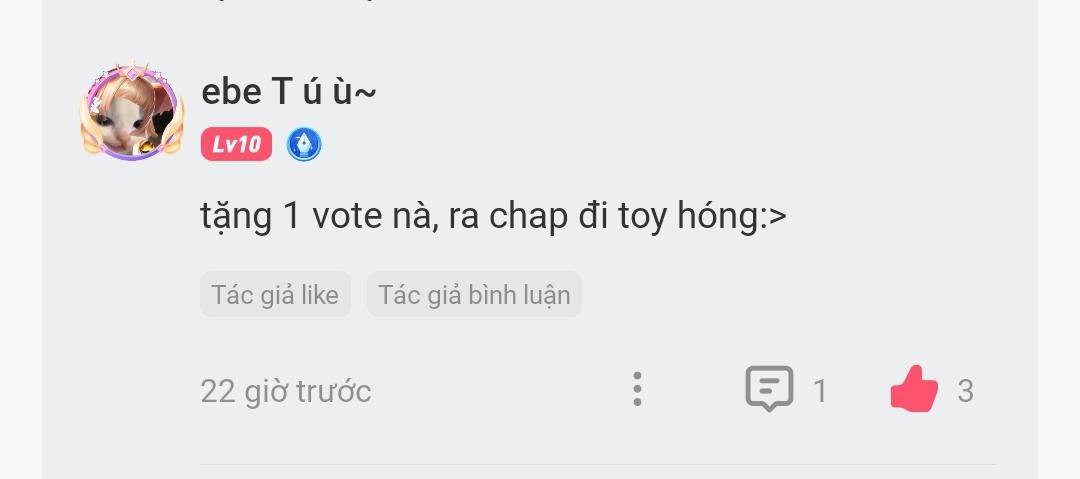Click the "Tác giả like" tag
Viewport: 1080px width, 479px height.
coord(276,295)
